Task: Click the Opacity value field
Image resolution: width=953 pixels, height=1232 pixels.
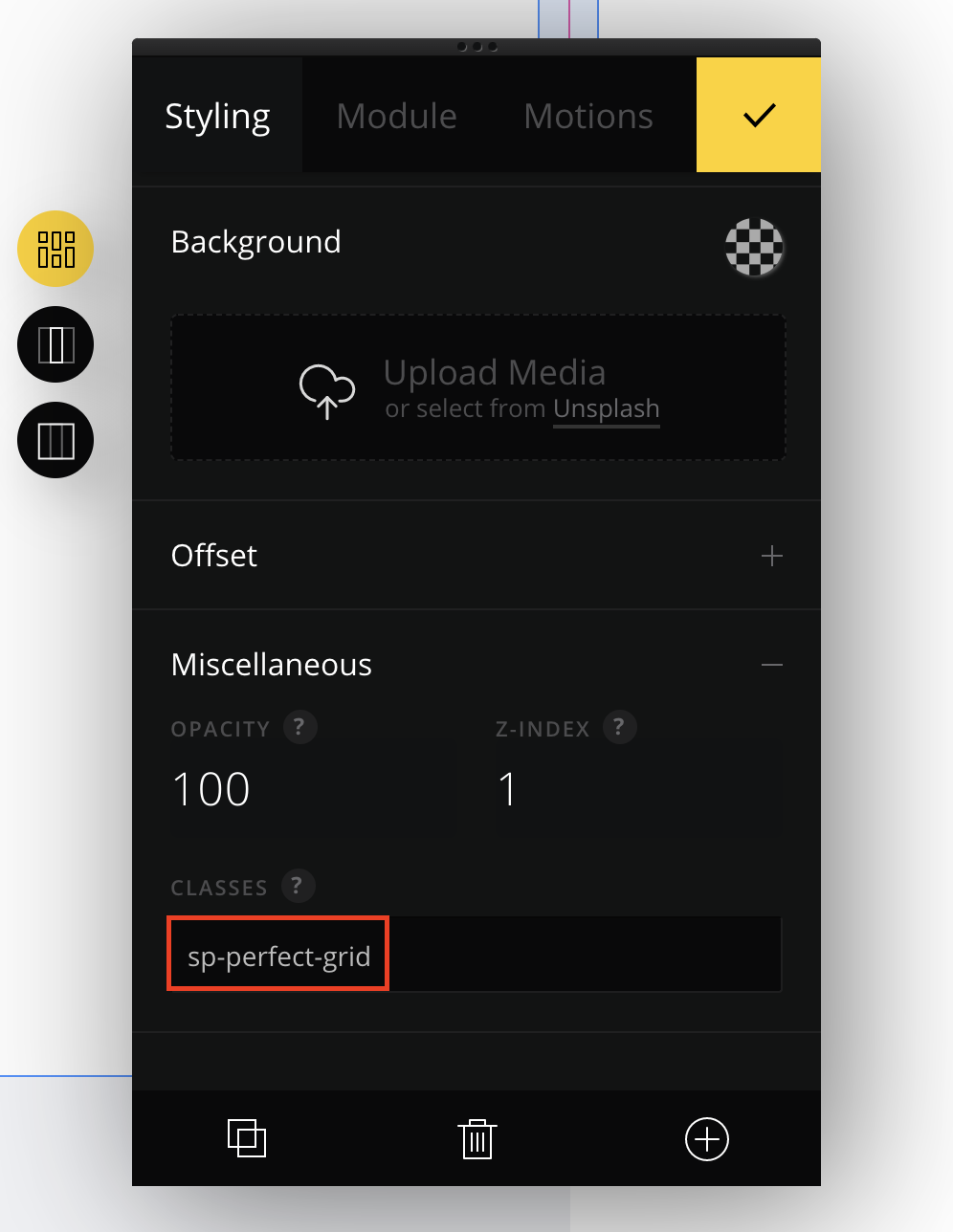Action: 311,789
